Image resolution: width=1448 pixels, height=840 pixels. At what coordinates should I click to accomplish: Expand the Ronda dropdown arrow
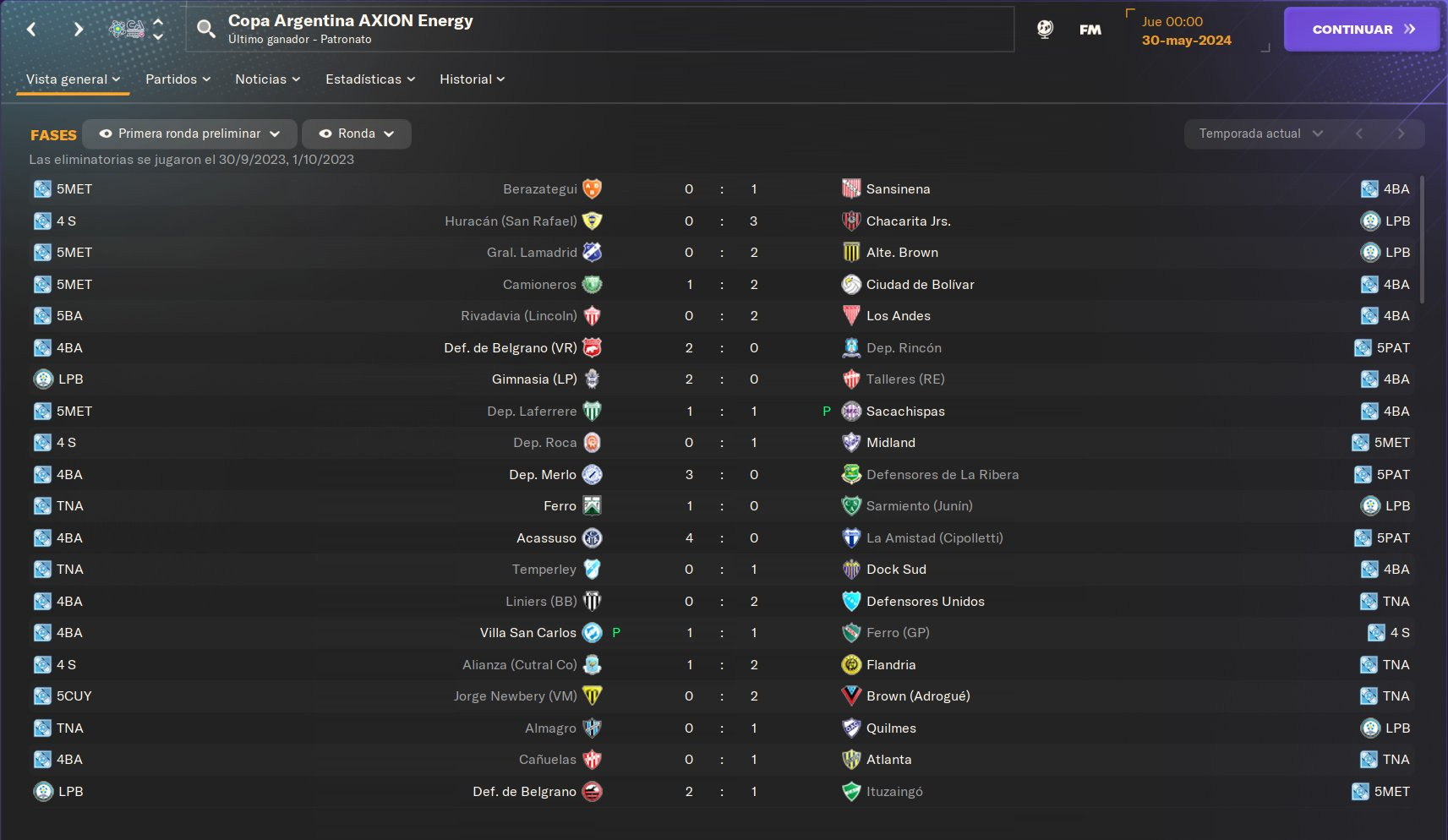point(389,134)
